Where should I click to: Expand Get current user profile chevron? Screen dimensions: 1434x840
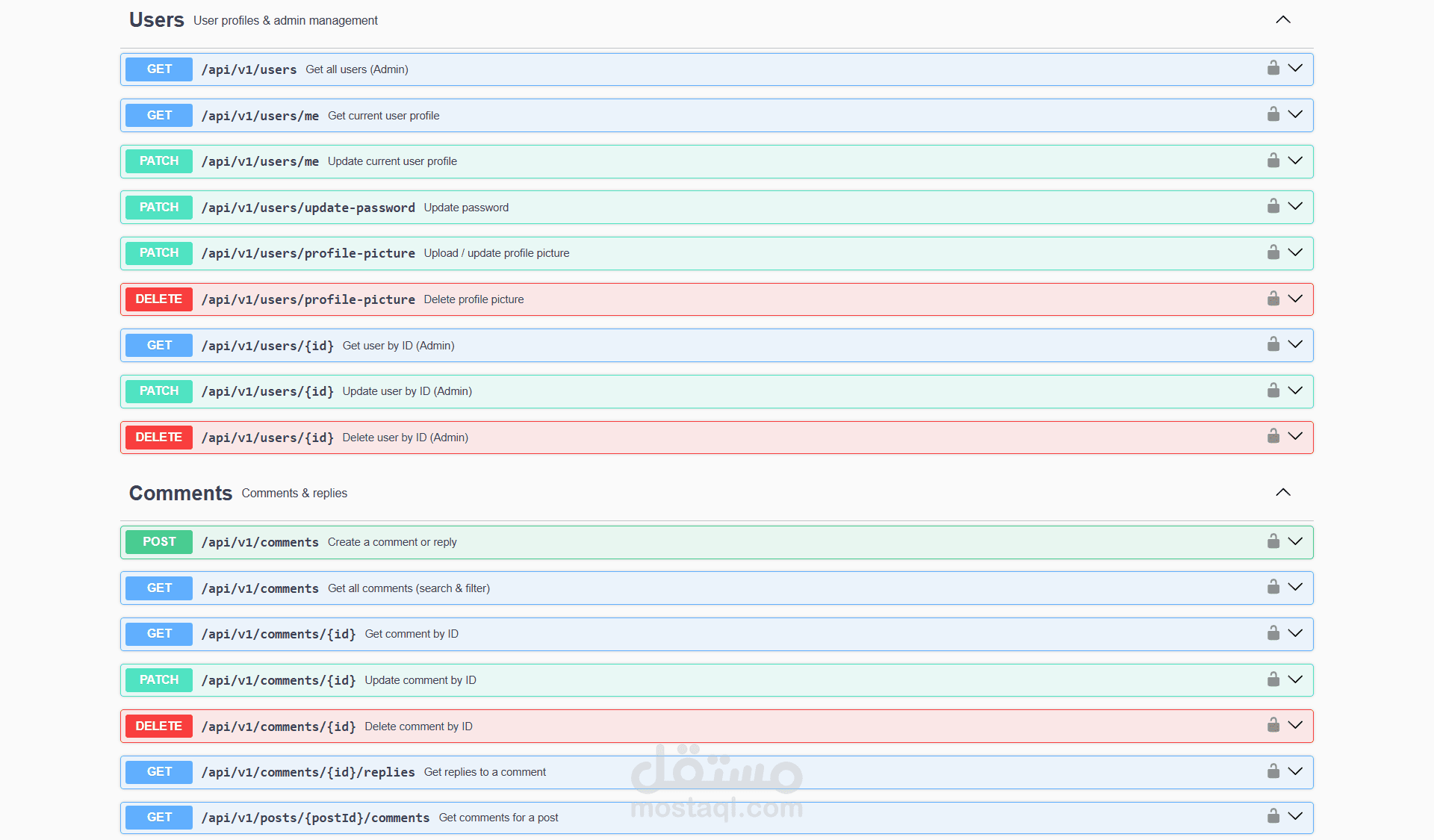pyautogui.click(x=1295, y=115)
